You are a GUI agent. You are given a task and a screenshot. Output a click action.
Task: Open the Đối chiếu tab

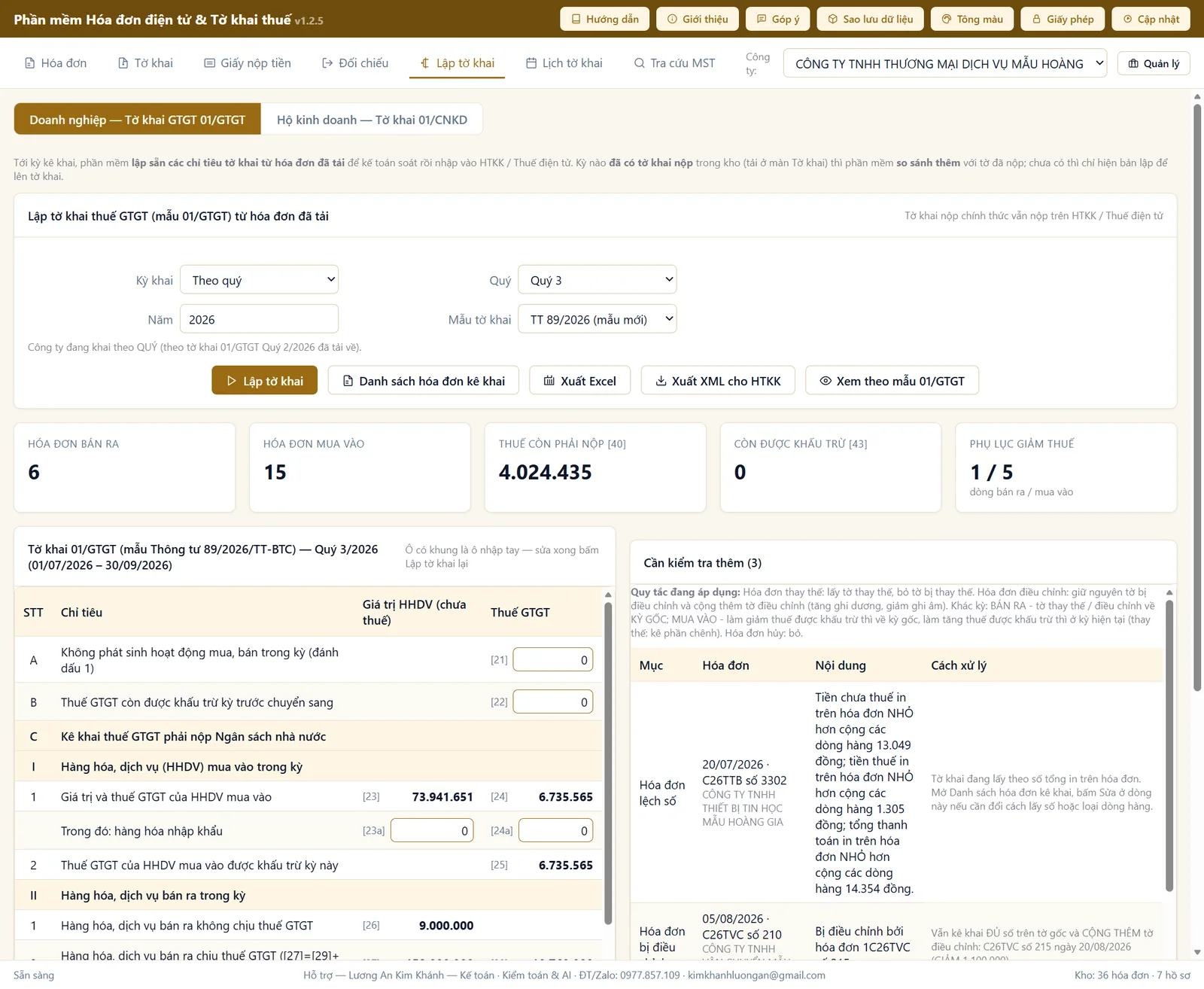tap(355, 63)
